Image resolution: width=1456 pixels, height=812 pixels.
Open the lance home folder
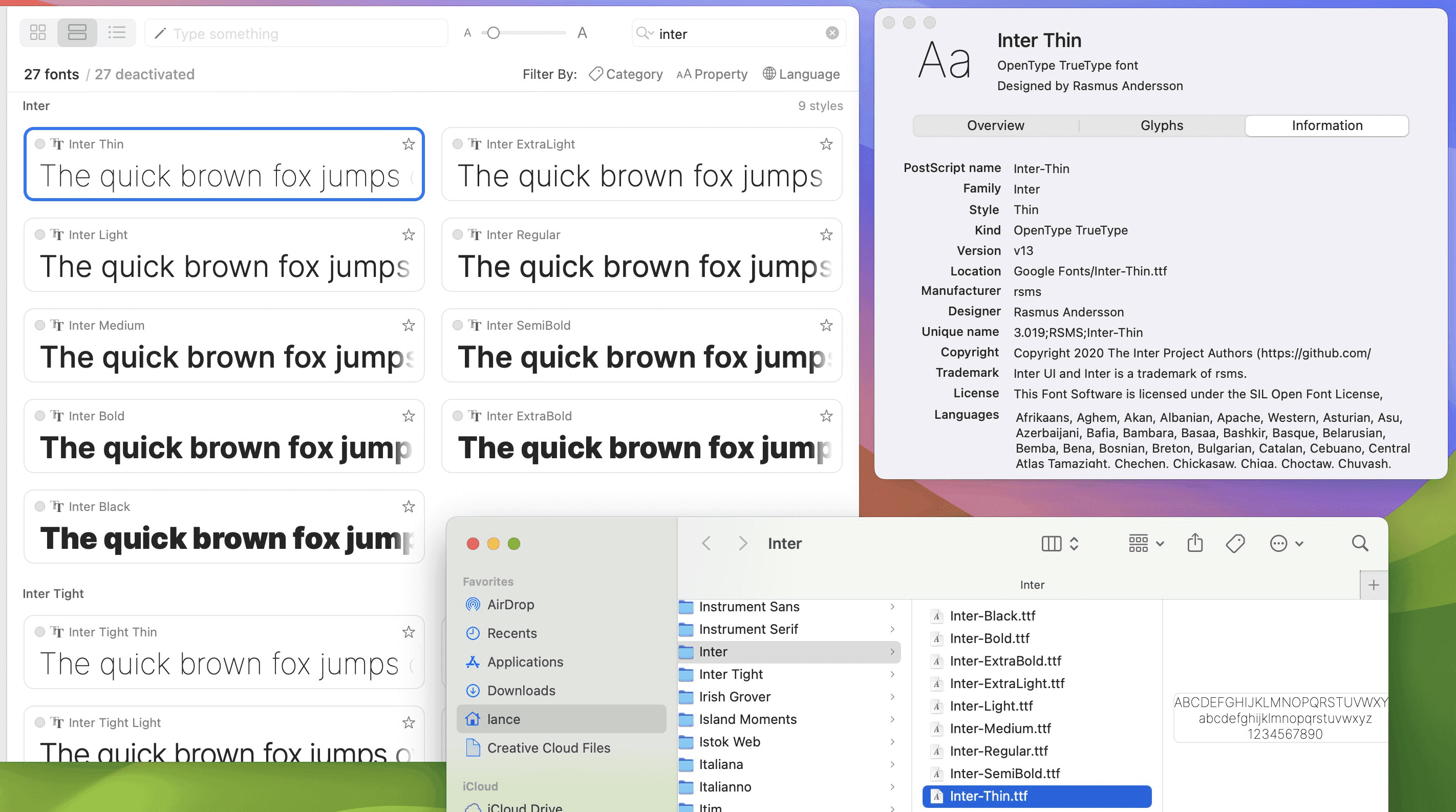[x=561, y=719]
